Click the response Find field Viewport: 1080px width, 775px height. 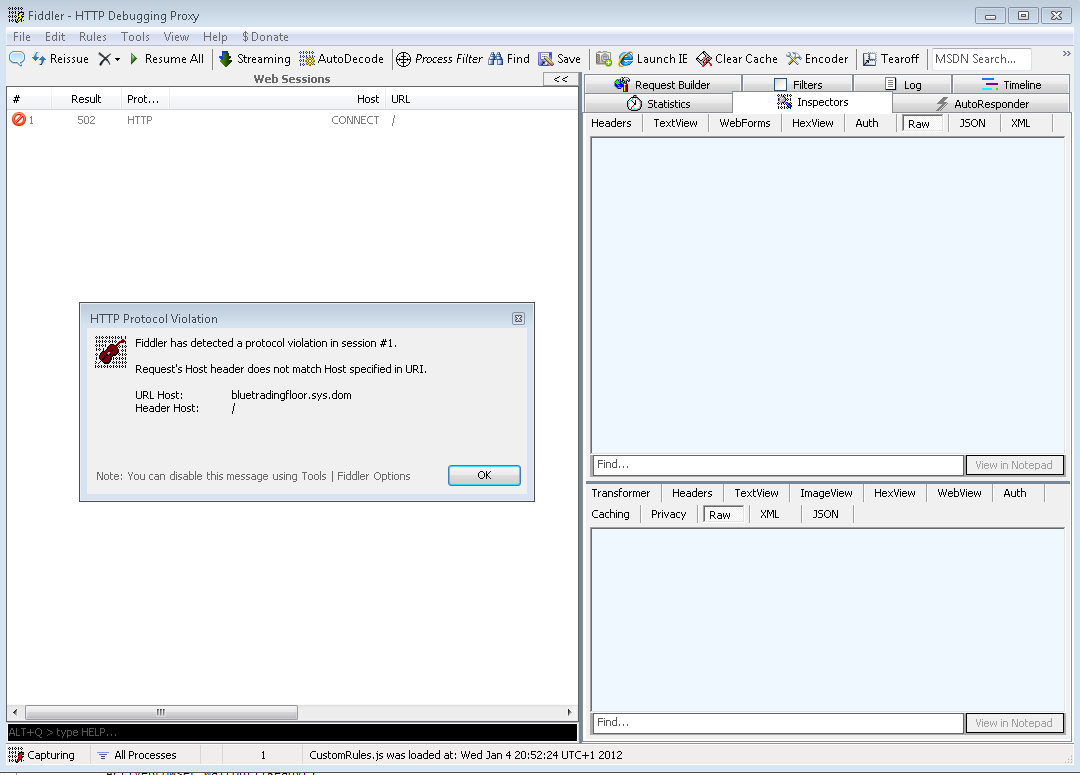coord(777,723)
